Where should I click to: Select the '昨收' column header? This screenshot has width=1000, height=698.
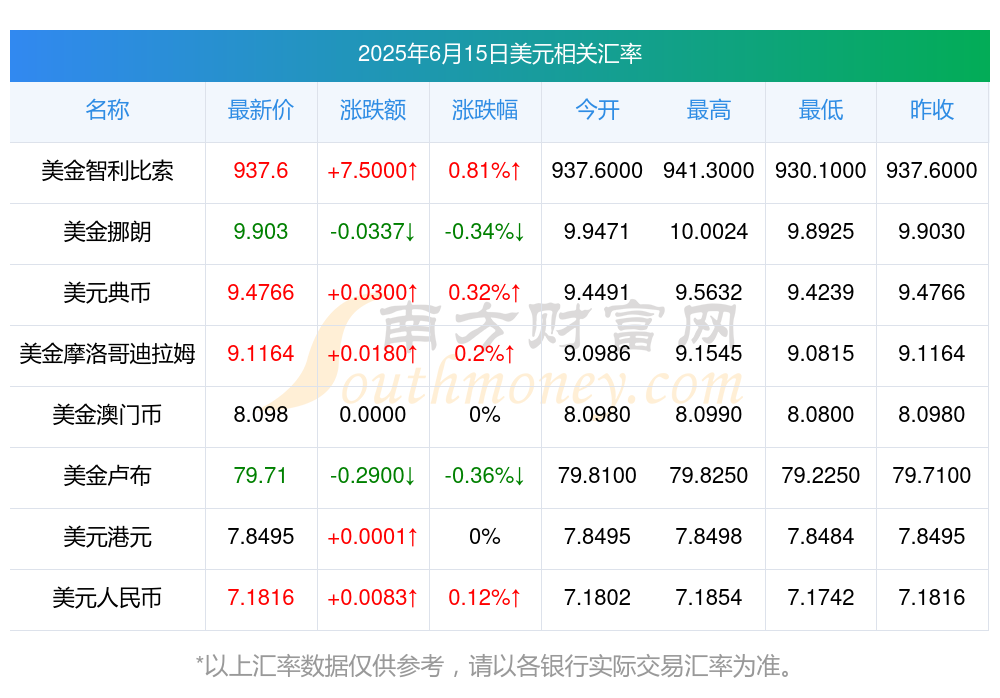pyautogui.click(x=932, y=110)
